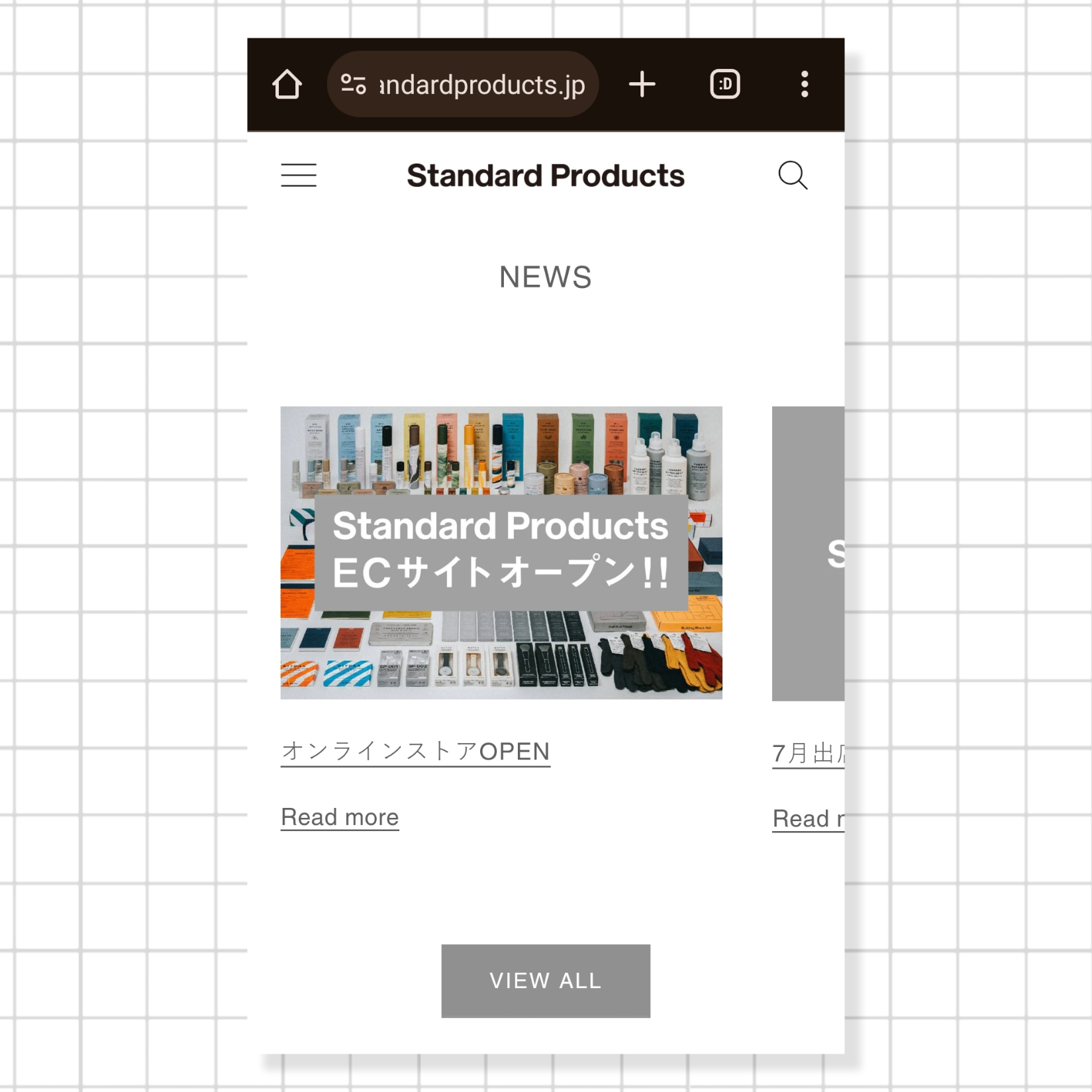The image size is (1092, 1092).
Task: Open the ECサイトオープン news image
Action: (501, 553)
